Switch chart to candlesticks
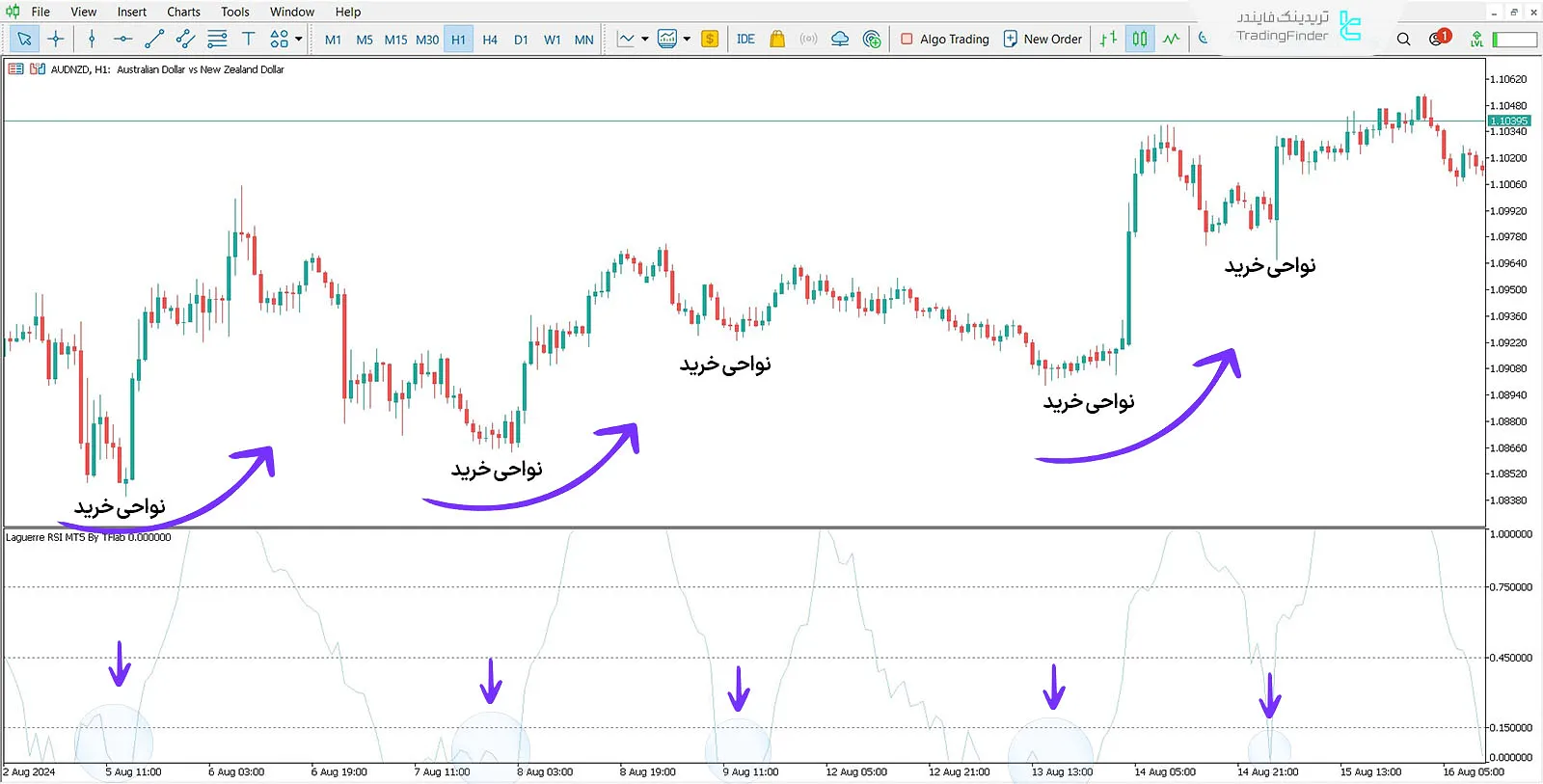 1140,39
